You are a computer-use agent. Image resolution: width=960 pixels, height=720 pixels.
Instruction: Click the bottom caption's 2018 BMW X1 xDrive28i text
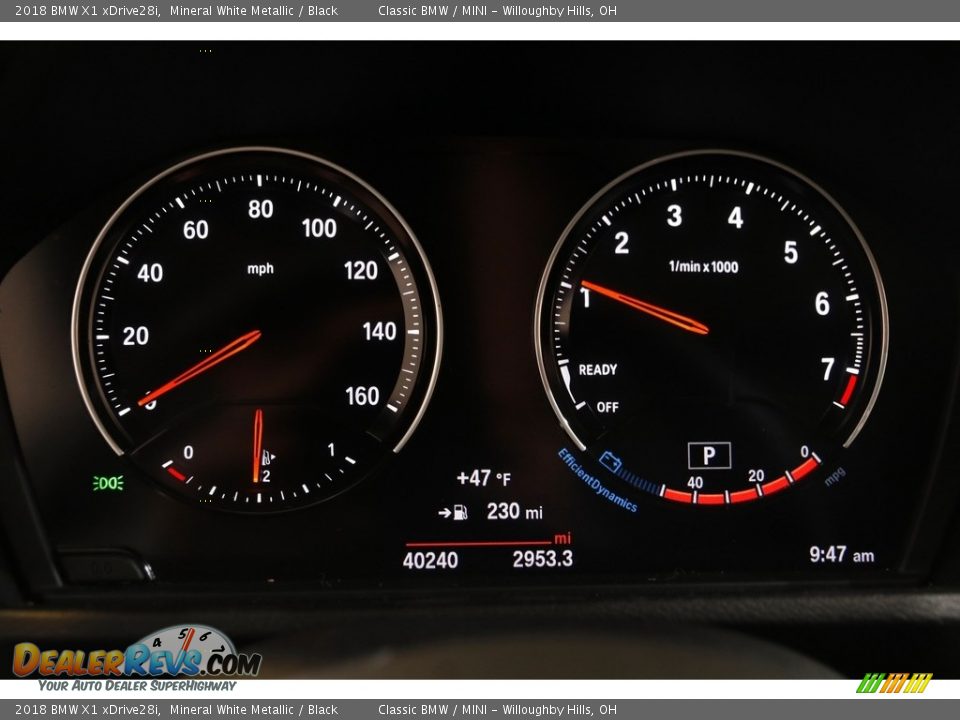pos(88,710)
